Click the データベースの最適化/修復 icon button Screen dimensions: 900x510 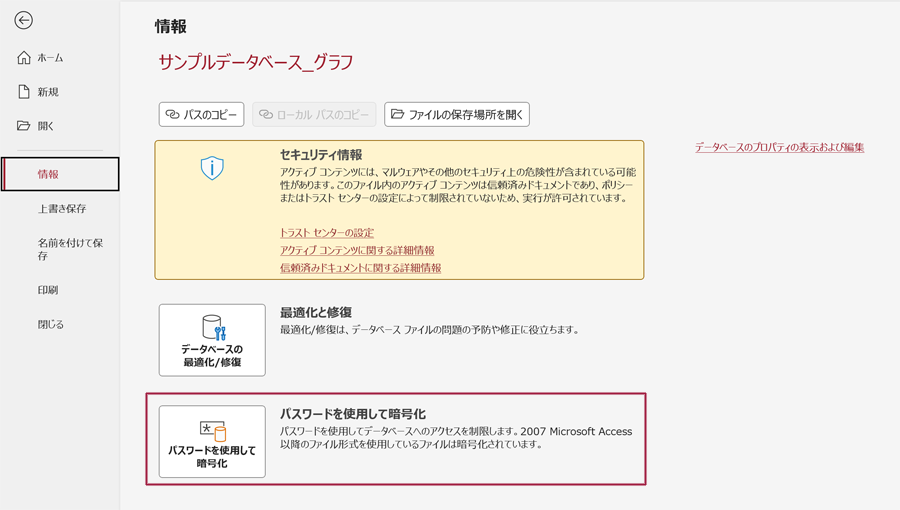coord(212,340)
